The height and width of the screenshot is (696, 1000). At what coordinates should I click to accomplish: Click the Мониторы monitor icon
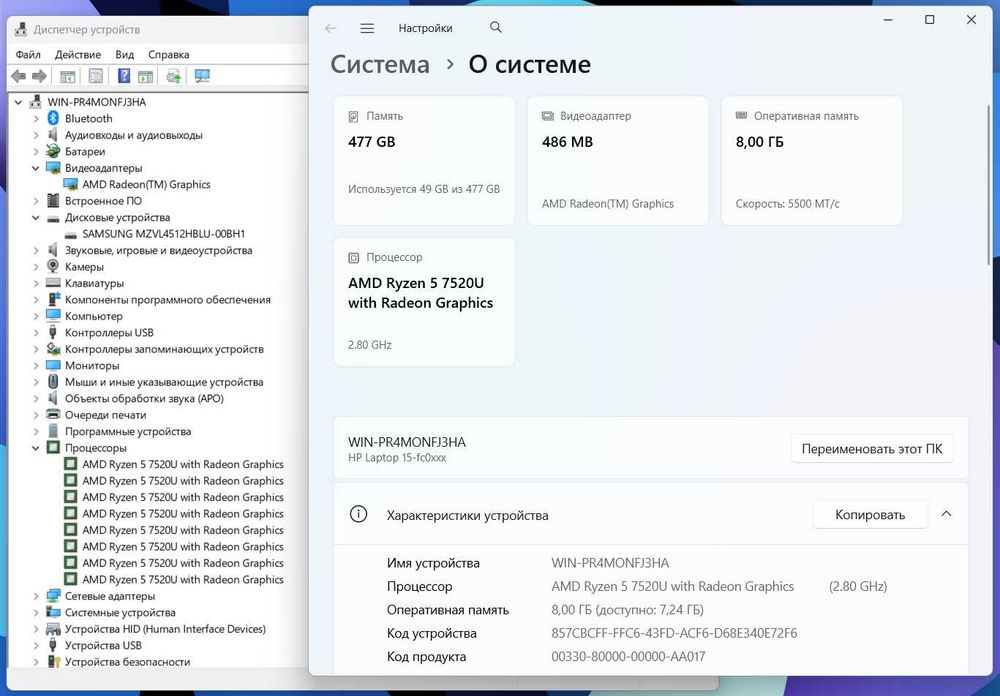click(54, 365)
